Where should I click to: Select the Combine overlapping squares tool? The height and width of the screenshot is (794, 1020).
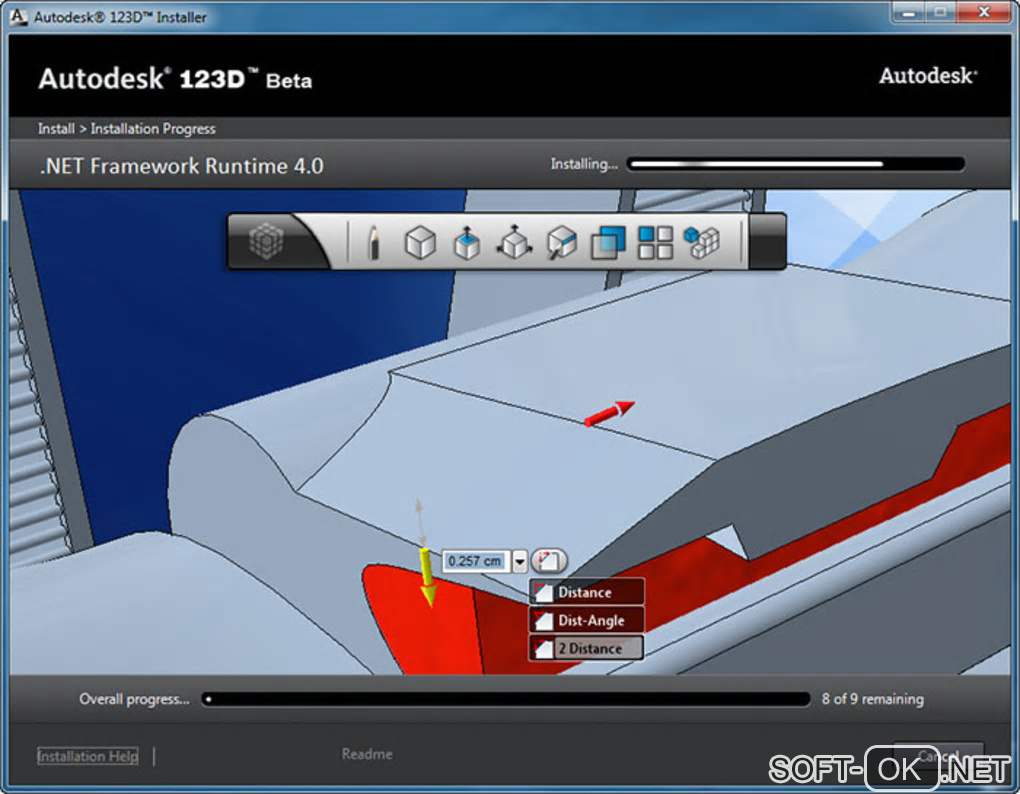(x=608, y=243)
